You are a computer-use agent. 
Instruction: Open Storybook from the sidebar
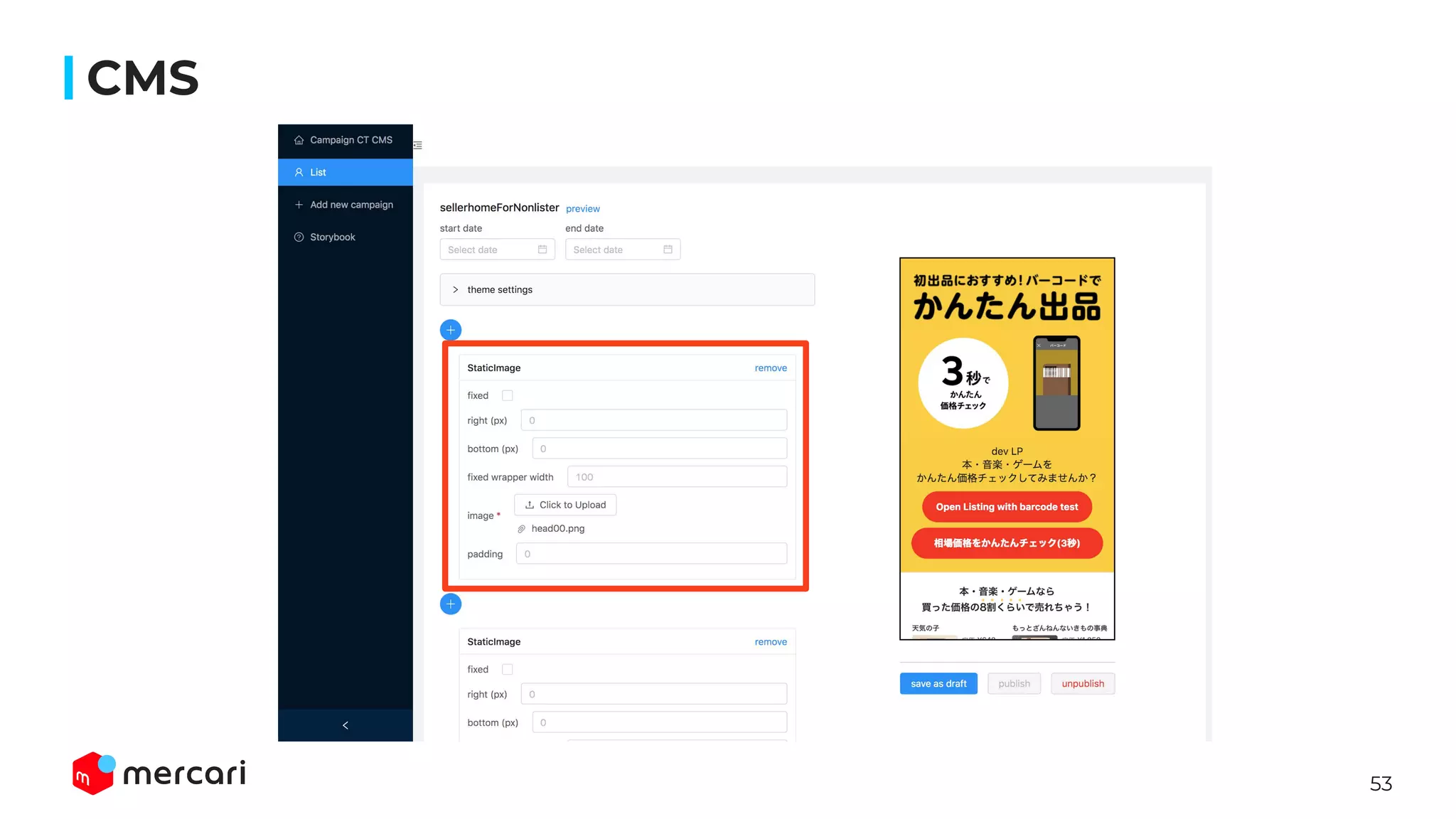click(x=332, y=237)
